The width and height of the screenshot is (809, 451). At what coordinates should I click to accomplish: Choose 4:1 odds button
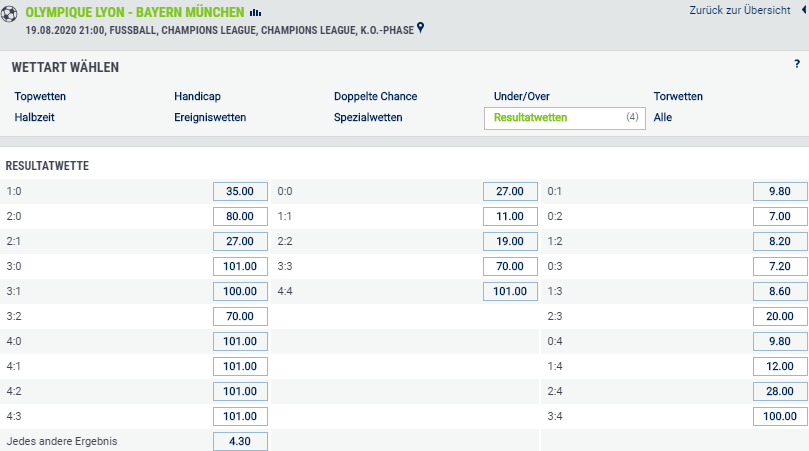click(240, 366)
